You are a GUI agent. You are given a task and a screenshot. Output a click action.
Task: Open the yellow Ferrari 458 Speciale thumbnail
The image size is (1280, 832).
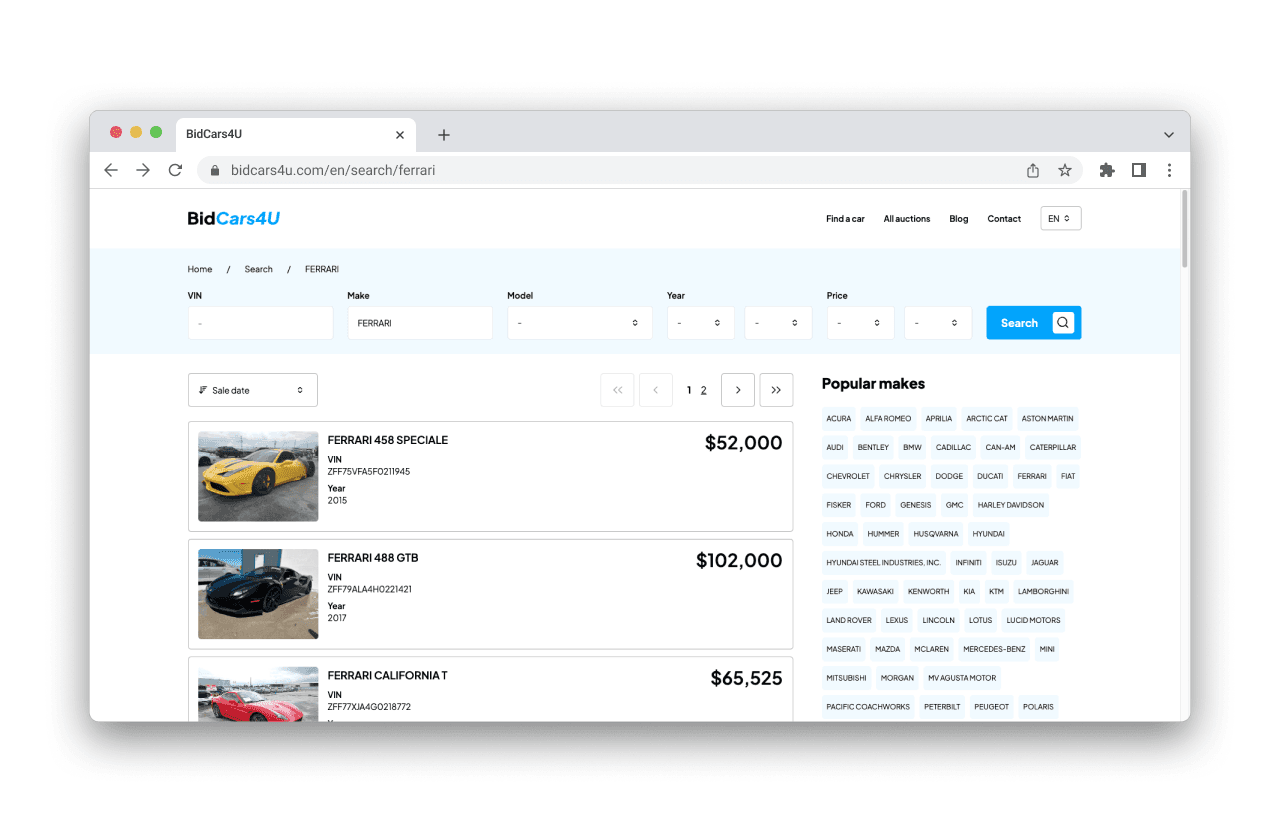[258, 476]
